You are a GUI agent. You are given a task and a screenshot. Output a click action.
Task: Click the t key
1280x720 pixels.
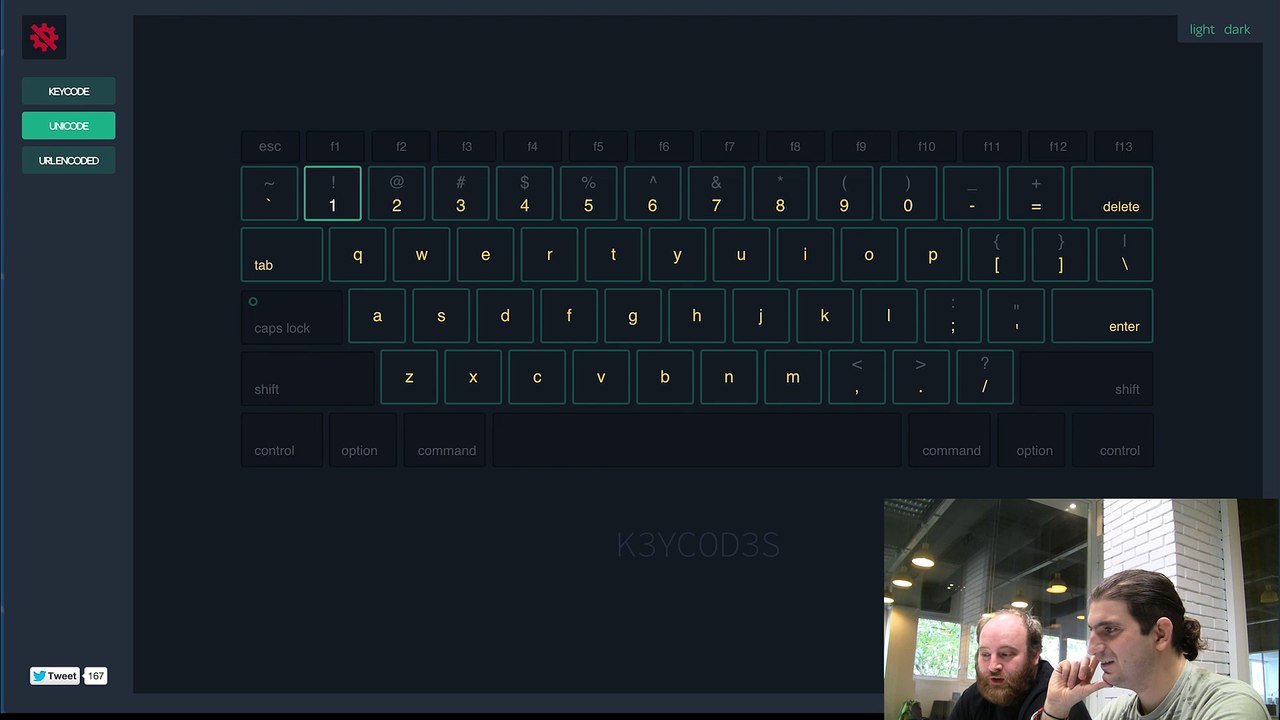(614, 254)
